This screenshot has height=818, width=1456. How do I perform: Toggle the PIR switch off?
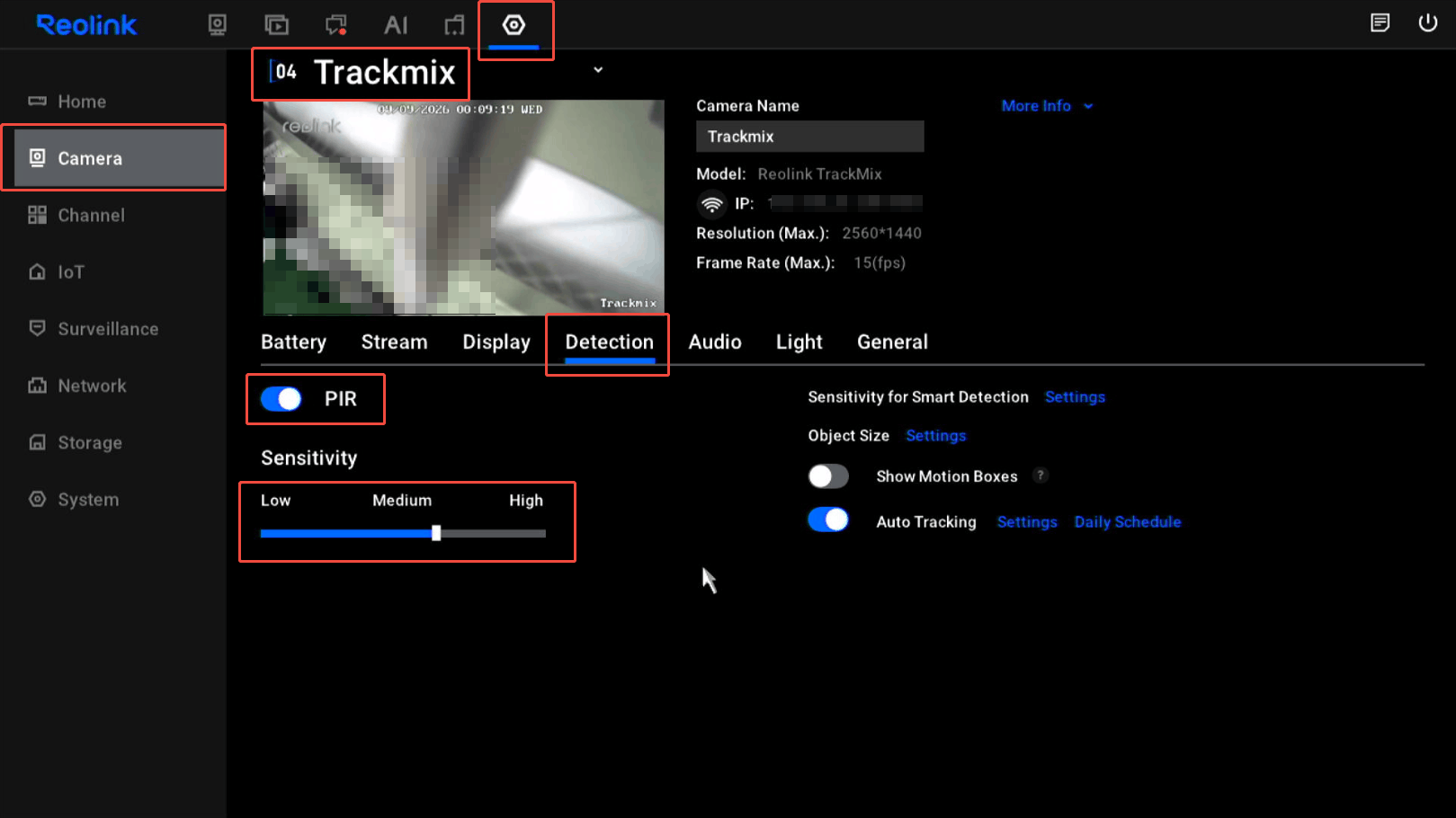[x=281, y=398]
